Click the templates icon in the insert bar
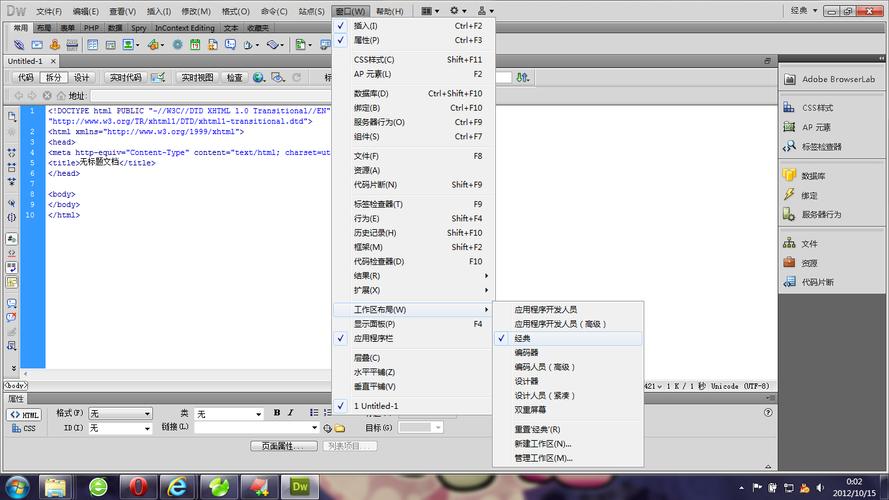889x500 pixels. point(300,45)
